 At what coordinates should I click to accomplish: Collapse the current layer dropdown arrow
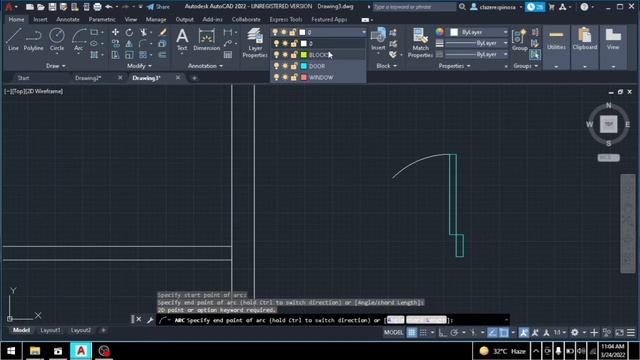(363, 32)
